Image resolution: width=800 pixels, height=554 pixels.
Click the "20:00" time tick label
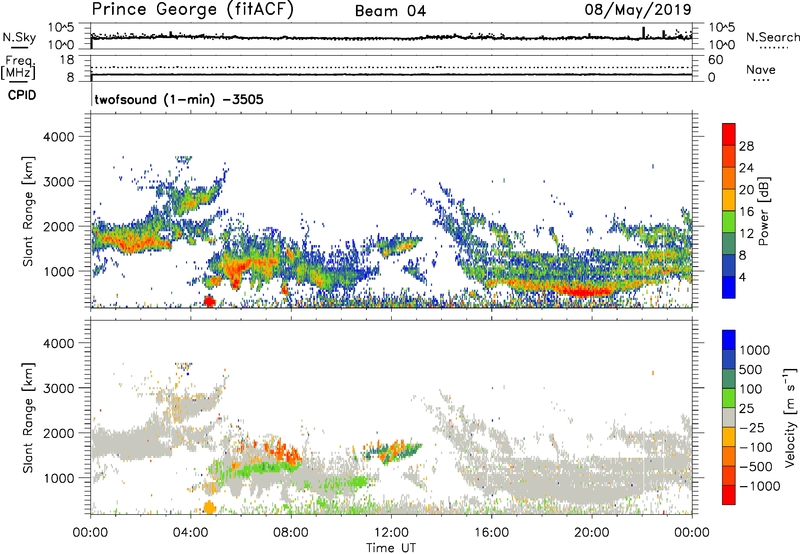[x=591, y=533]
